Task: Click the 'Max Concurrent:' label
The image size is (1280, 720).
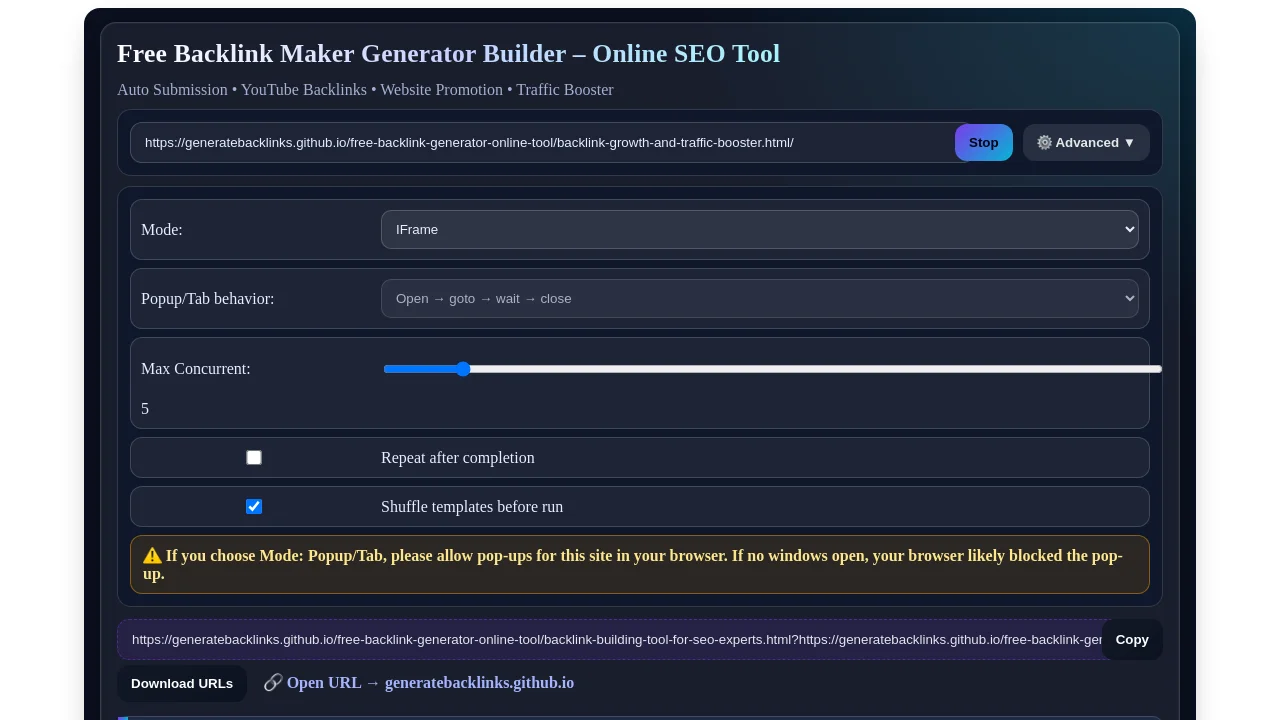Action: 196,368
